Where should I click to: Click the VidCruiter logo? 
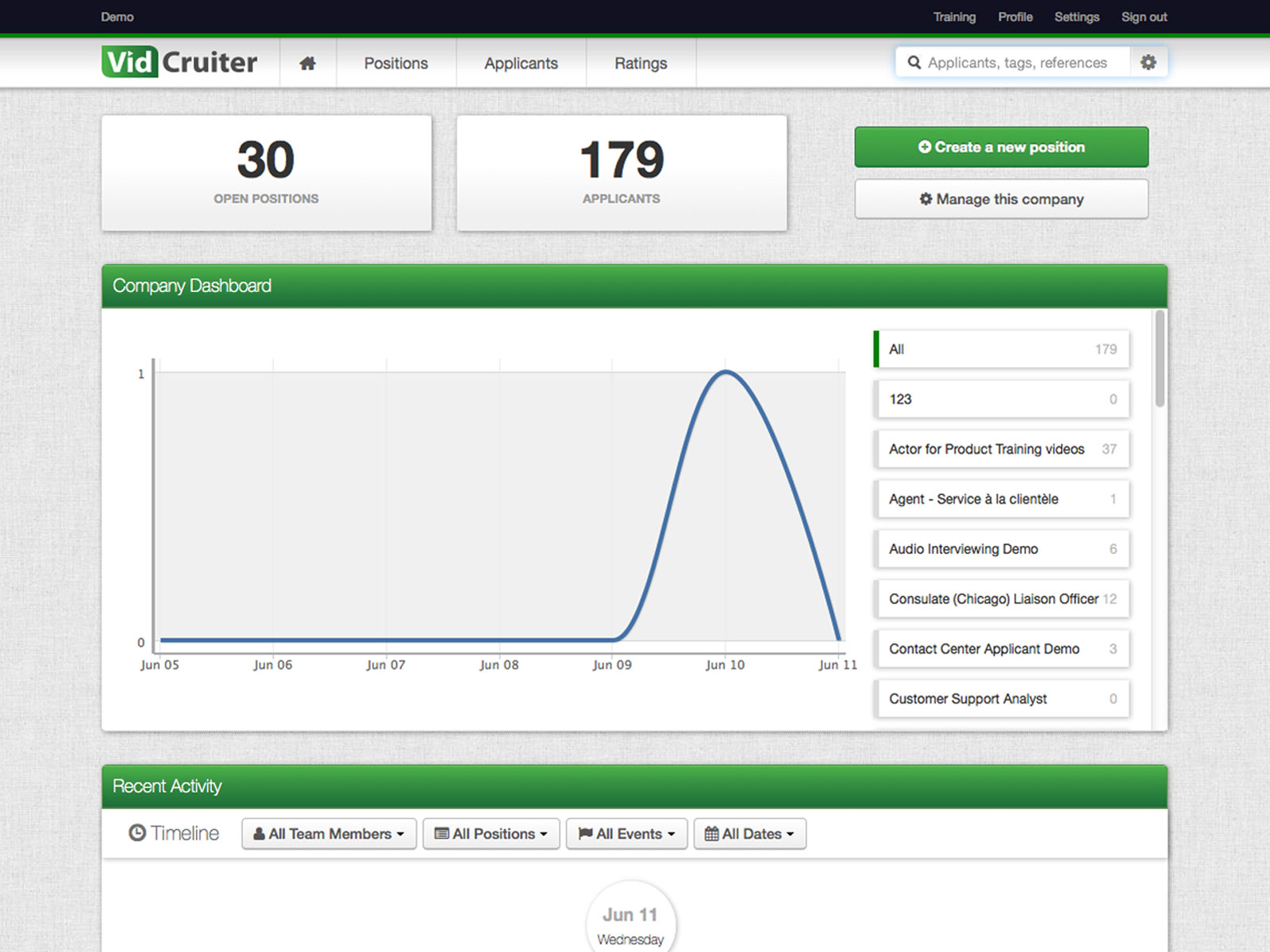179,62
